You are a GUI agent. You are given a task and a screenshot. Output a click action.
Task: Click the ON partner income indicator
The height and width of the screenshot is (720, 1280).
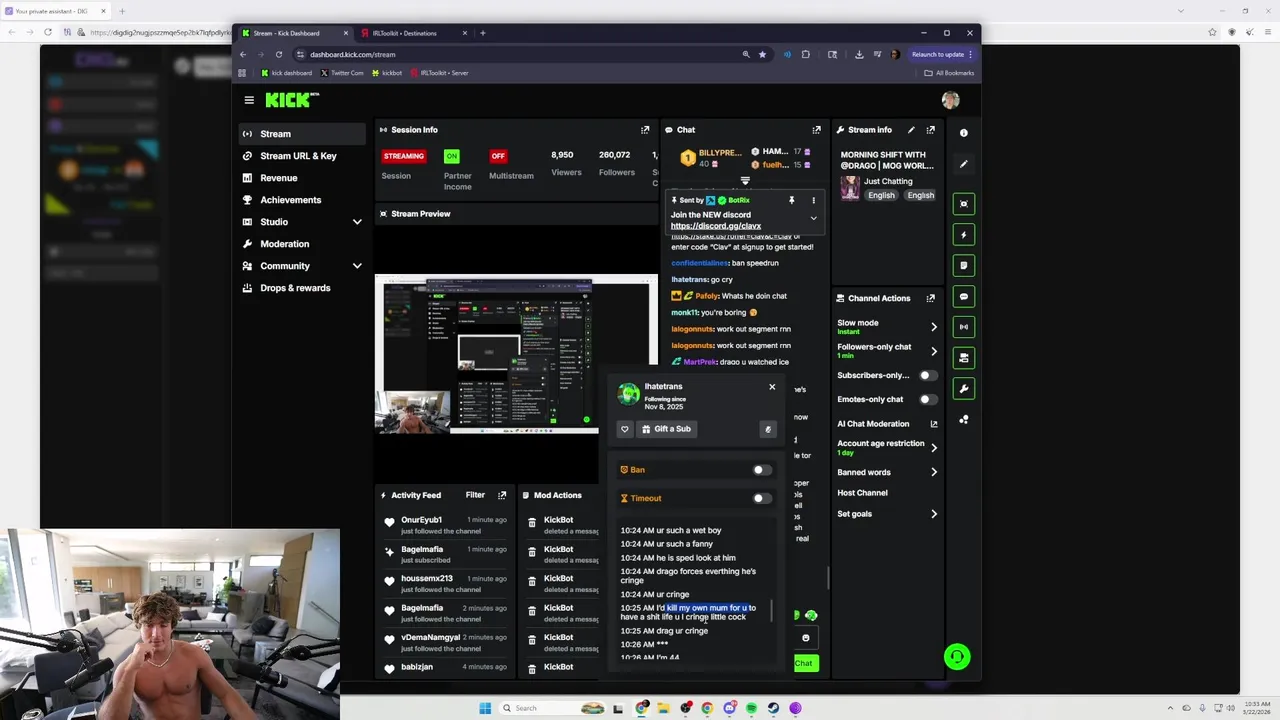pyautogui.click(x=452, y=156)
